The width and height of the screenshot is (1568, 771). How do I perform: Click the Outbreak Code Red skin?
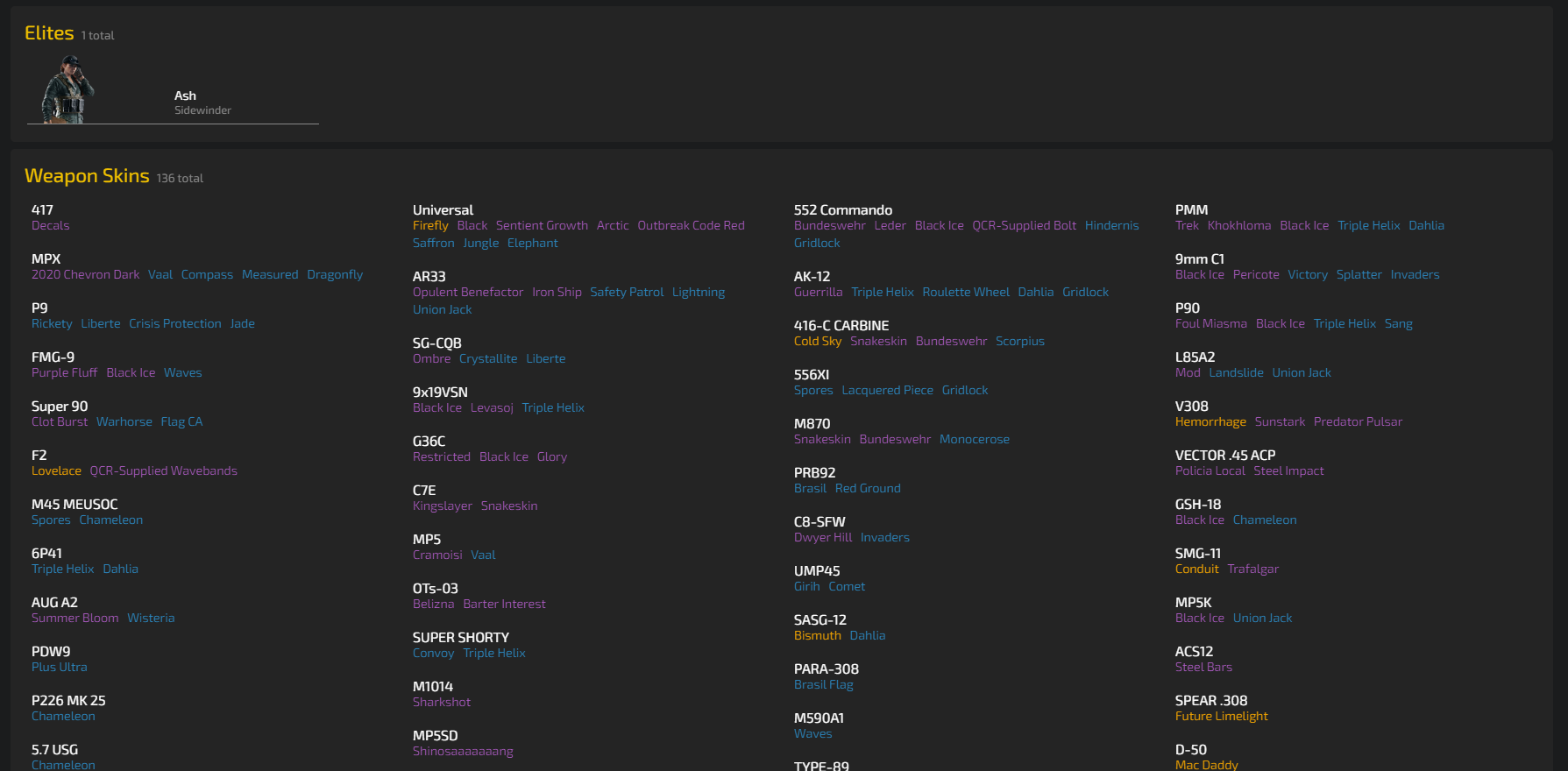click(x=692, y=225)
